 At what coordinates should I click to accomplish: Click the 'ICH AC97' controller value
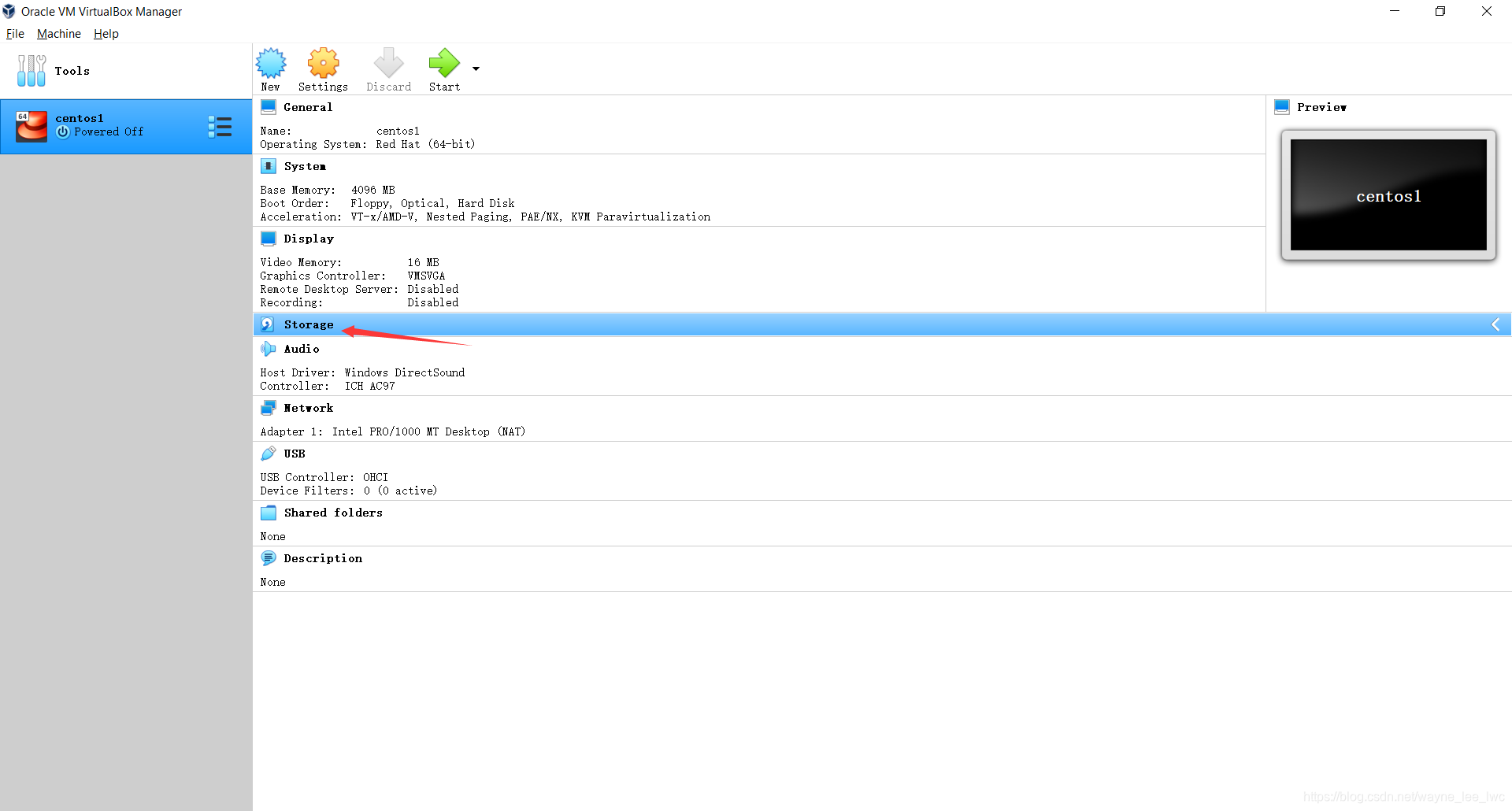pos(369,386)
